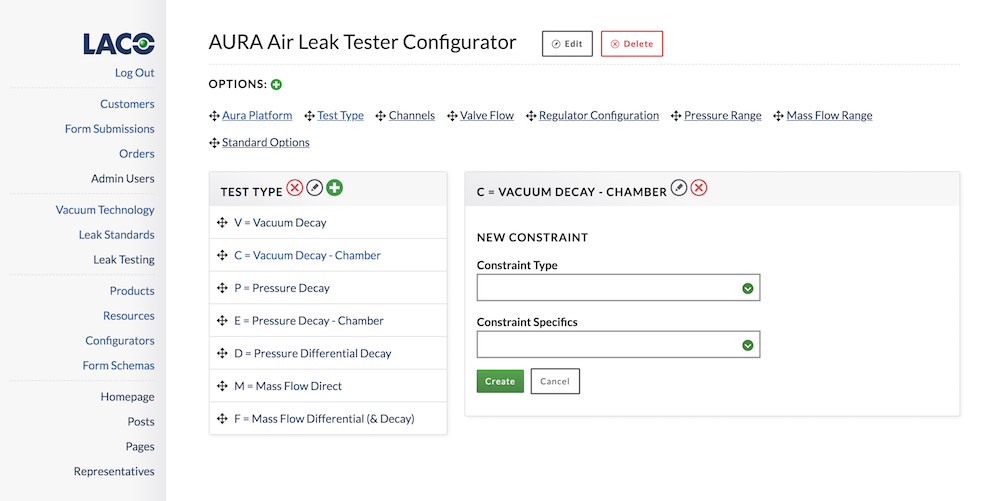Click the green Create button
This screenshot has height=501, width=1000.
click(500, 381)
